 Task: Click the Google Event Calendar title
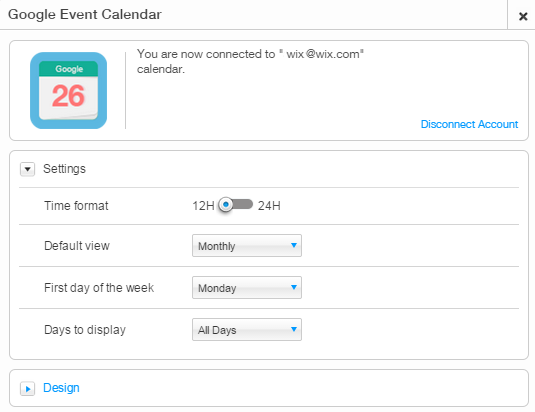tap(85, 15)
